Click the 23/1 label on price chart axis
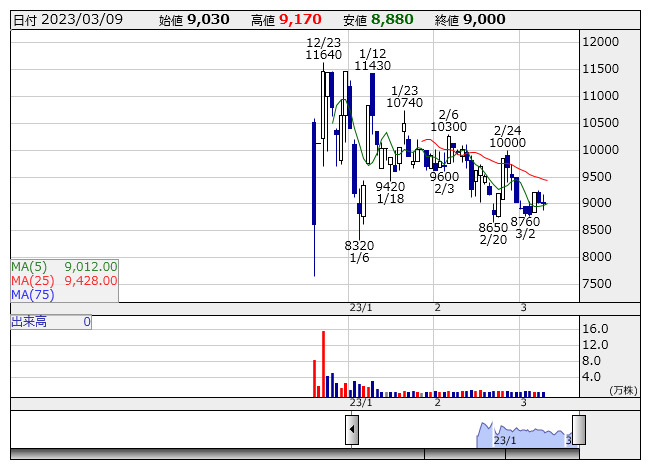This screenshot has width=653, height=470. point(361,308)
